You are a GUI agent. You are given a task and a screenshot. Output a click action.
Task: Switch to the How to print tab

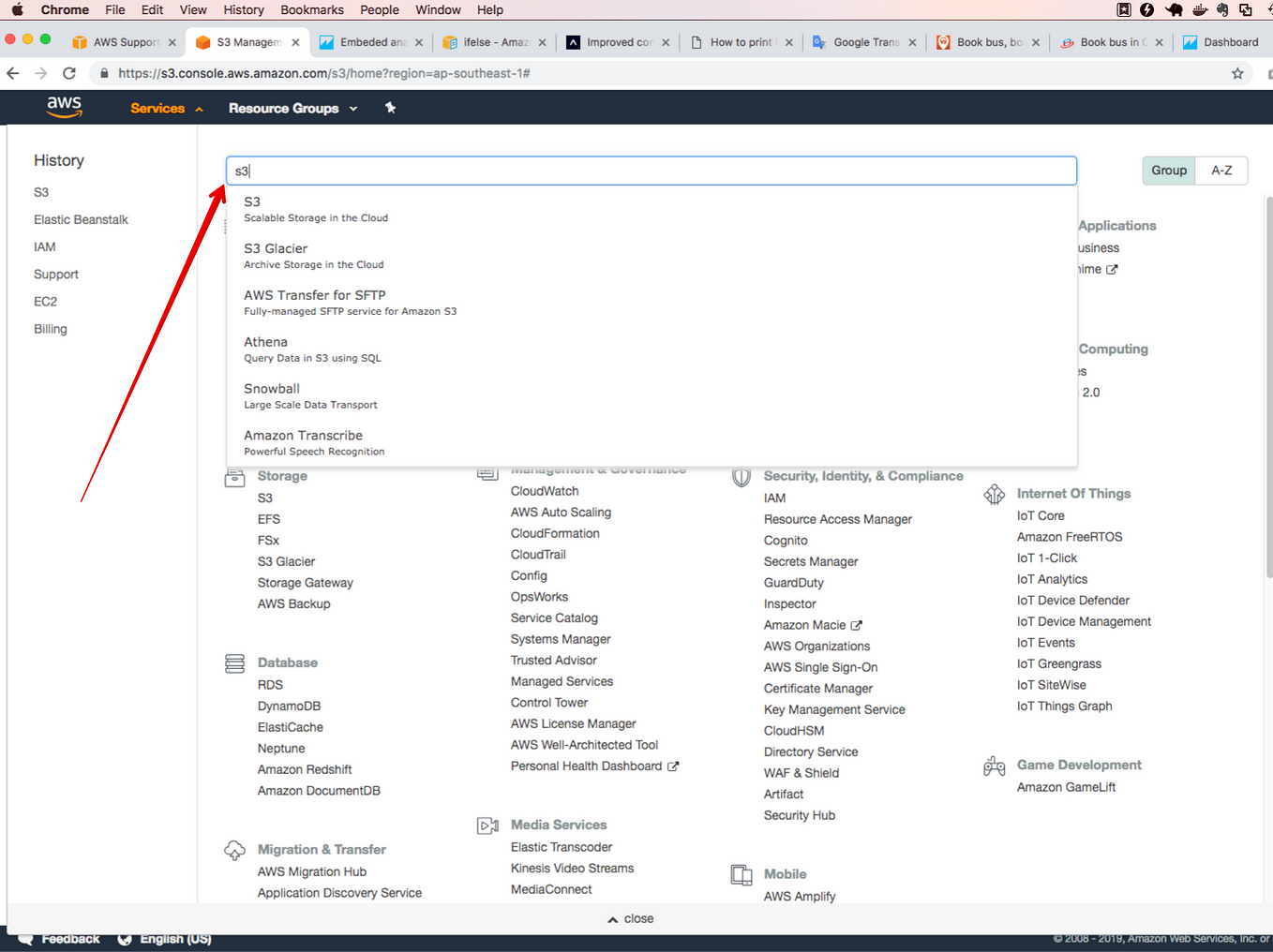point(741,42)
